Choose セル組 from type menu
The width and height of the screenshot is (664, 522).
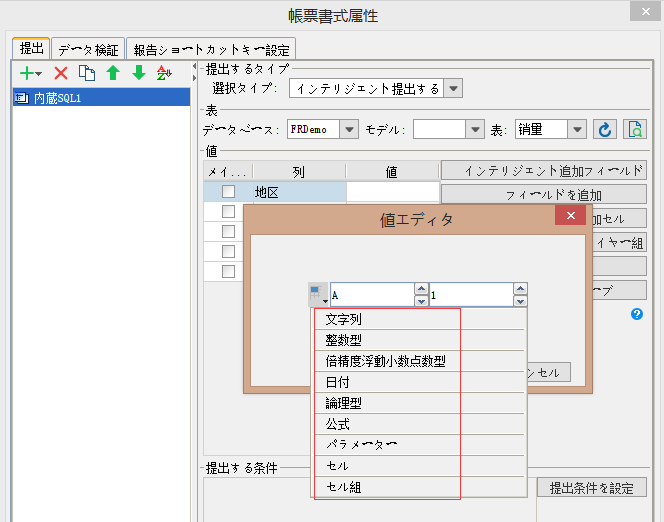click(x=419, y=487)
